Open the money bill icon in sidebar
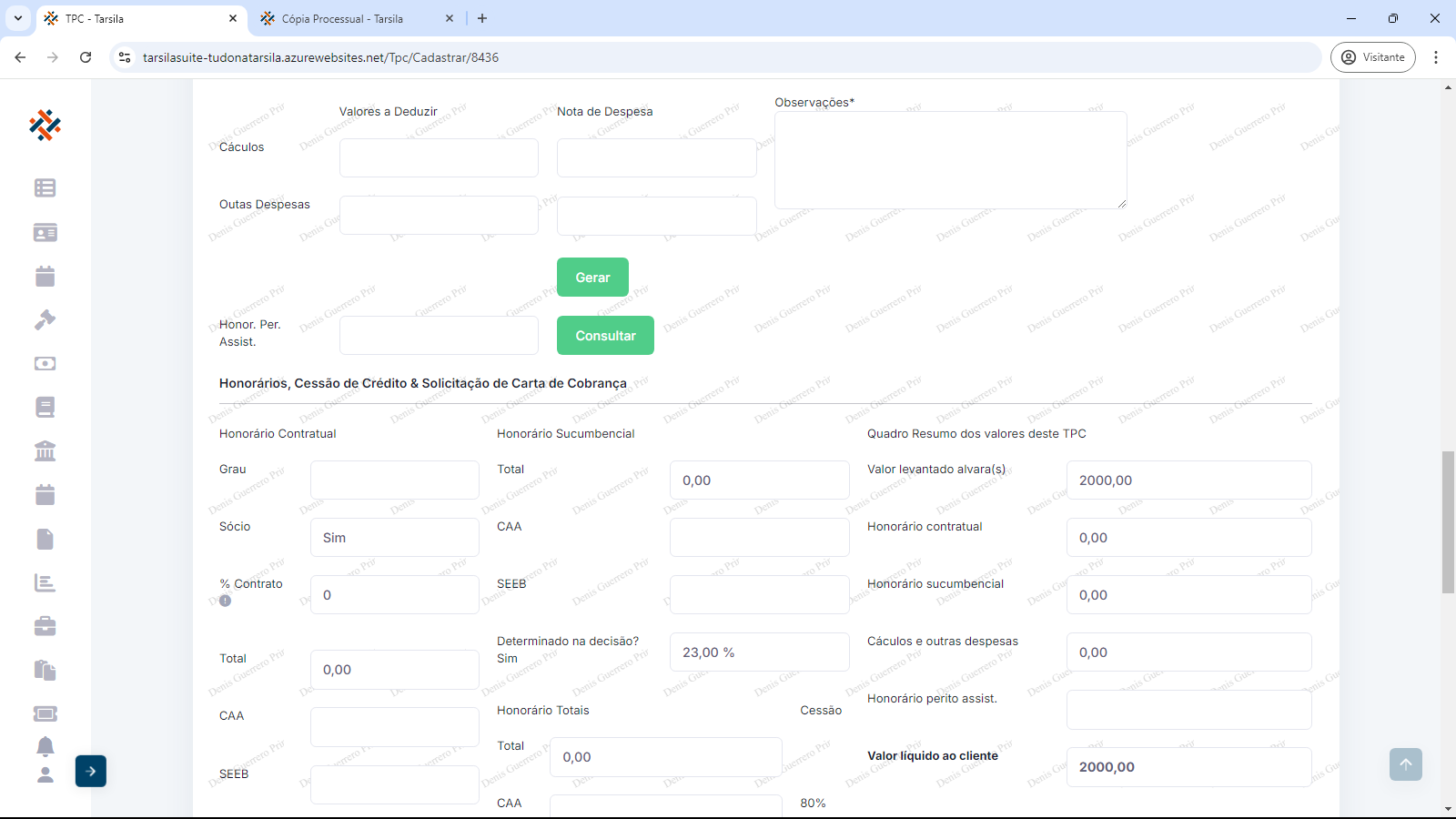This screenshot has width=1456, height=819. click(x=45, y=363)
